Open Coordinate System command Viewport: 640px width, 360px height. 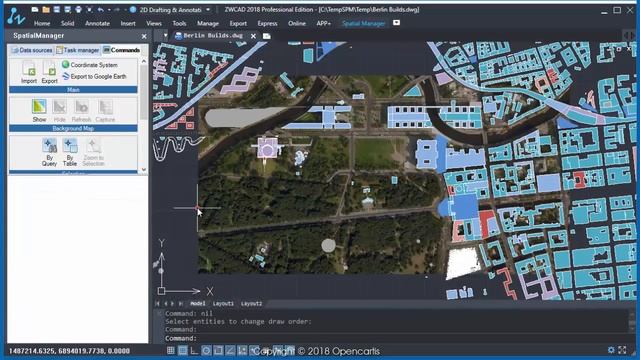[90, 65]
